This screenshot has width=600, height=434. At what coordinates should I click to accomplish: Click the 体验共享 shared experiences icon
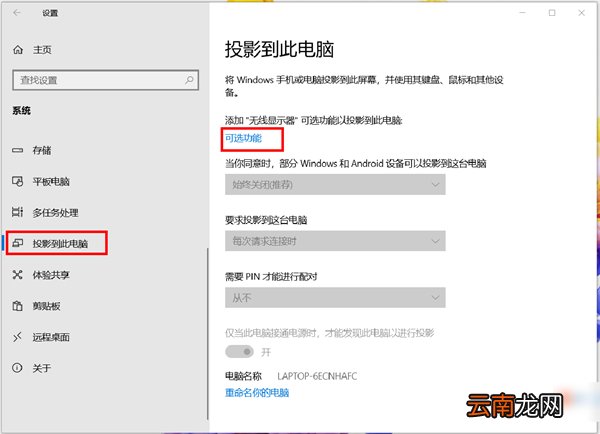(x=18, y=275)
